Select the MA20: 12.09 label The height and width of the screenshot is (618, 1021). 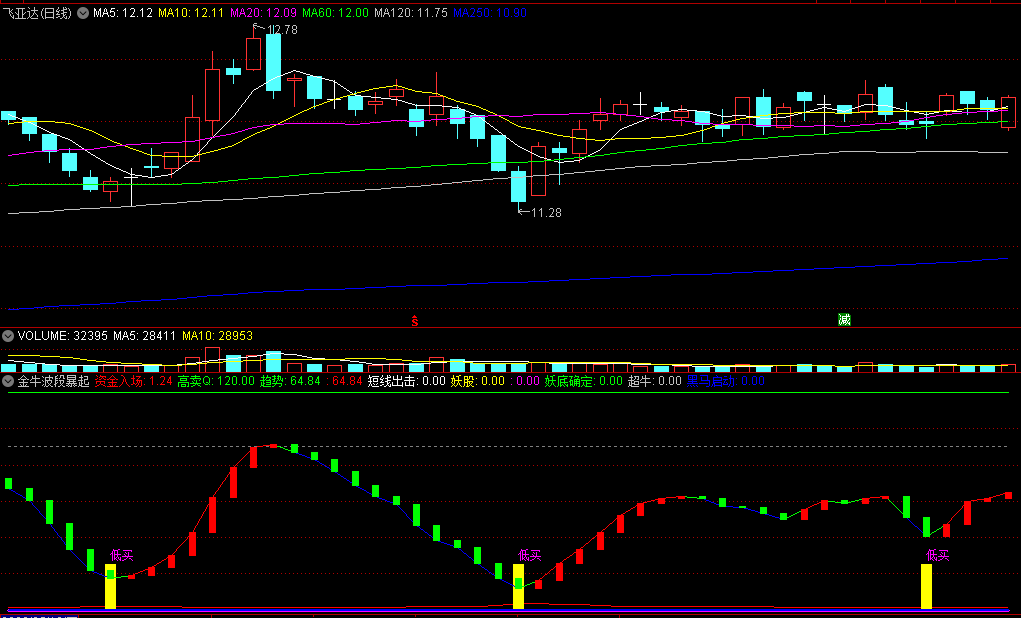point(264,12)
